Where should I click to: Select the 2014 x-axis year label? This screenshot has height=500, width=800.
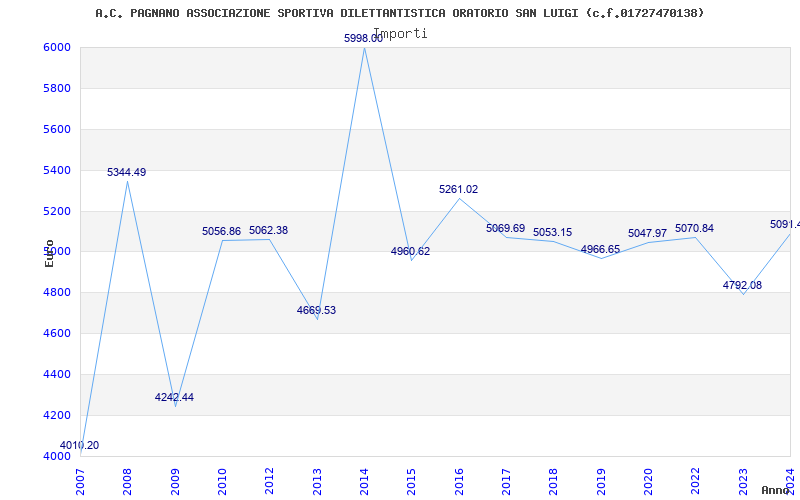click(364, 480)
